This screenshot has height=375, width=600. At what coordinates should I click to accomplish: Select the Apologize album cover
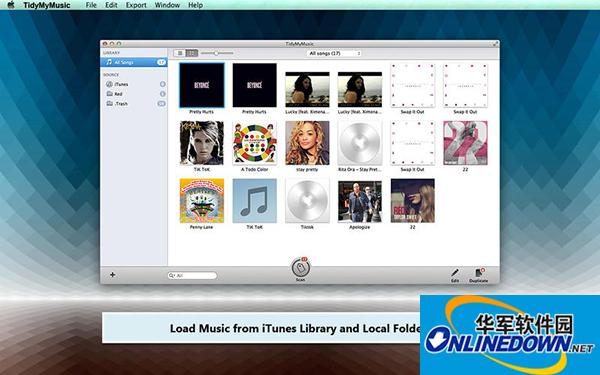pos(360,201)
